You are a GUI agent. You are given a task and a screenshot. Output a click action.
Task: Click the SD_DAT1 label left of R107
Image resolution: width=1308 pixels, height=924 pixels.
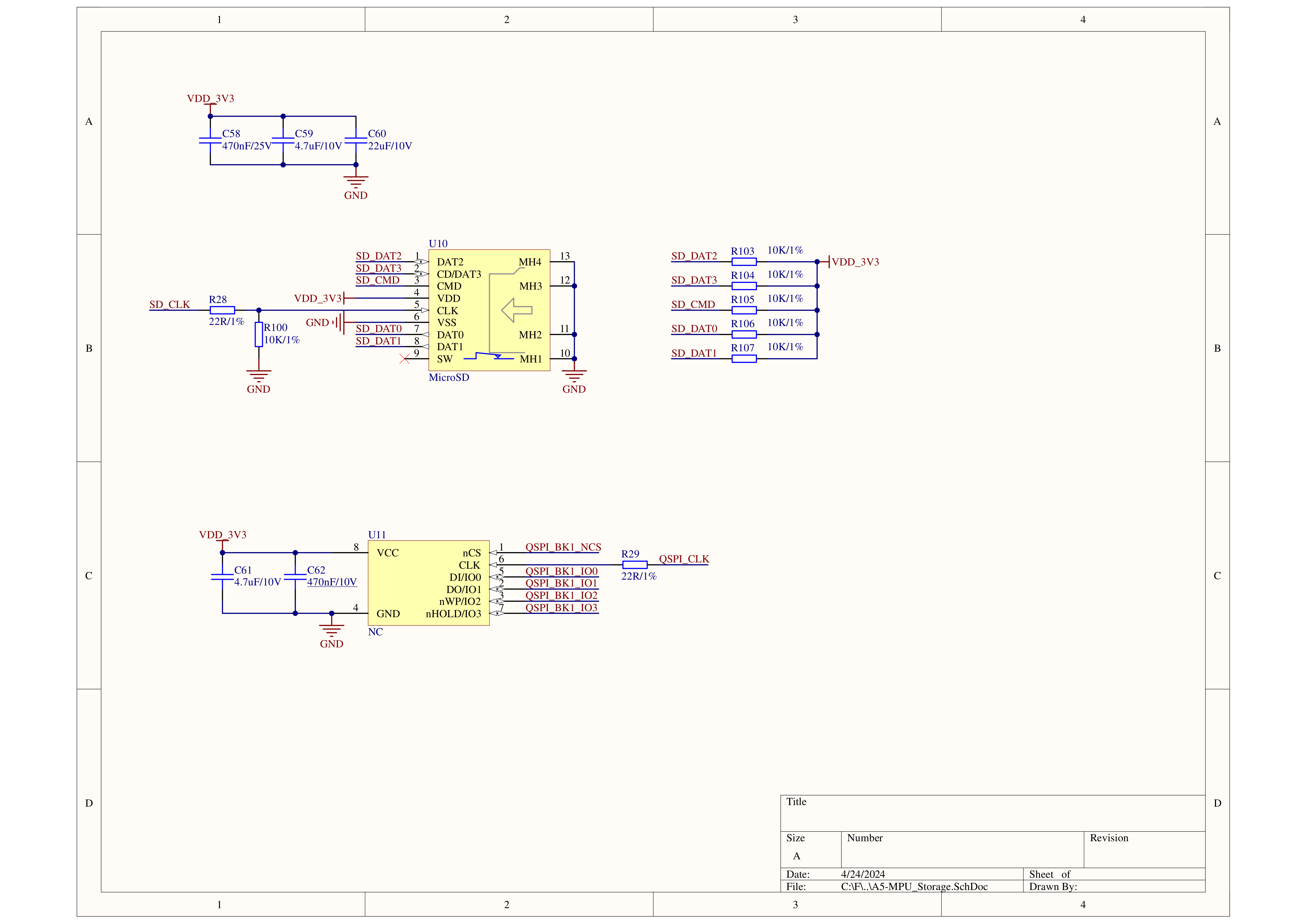pos(694,353)
